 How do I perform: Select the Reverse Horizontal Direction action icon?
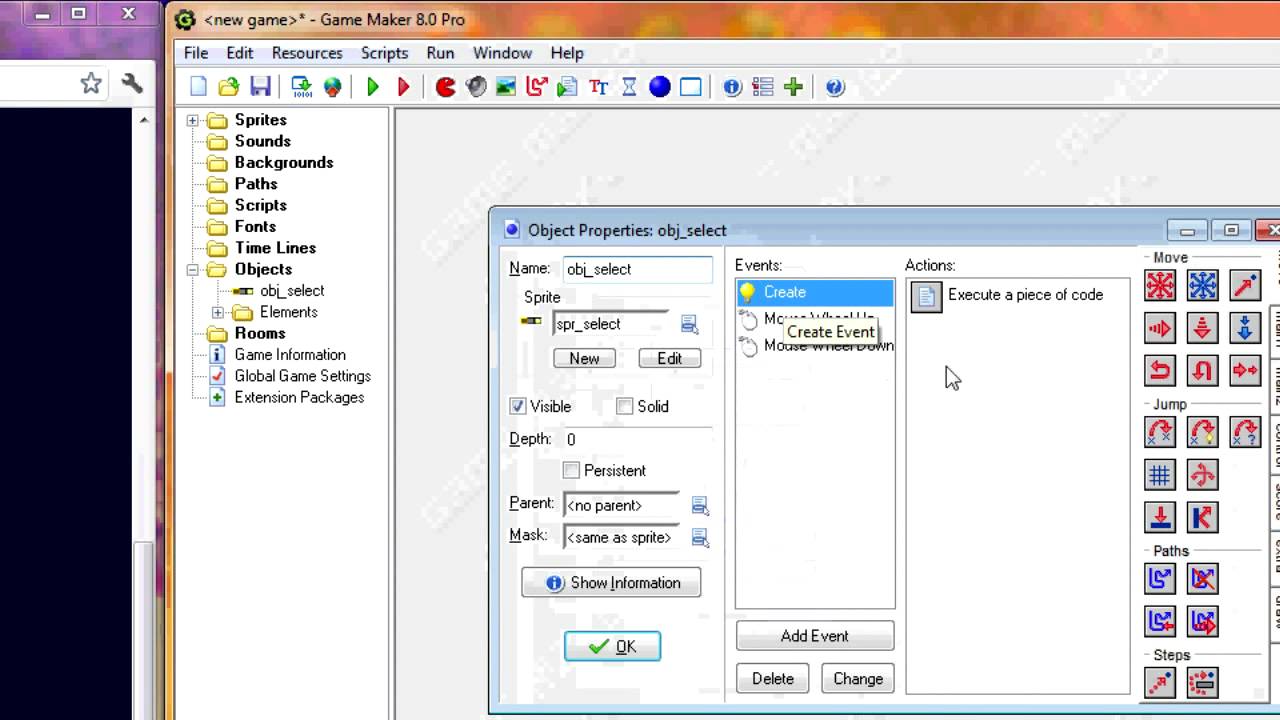(1160, 371)
